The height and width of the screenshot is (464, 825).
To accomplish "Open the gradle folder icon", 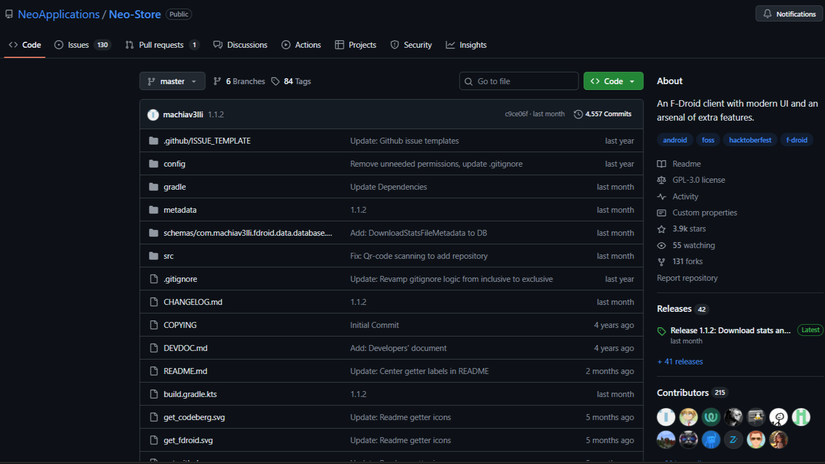I will [154, 187].
